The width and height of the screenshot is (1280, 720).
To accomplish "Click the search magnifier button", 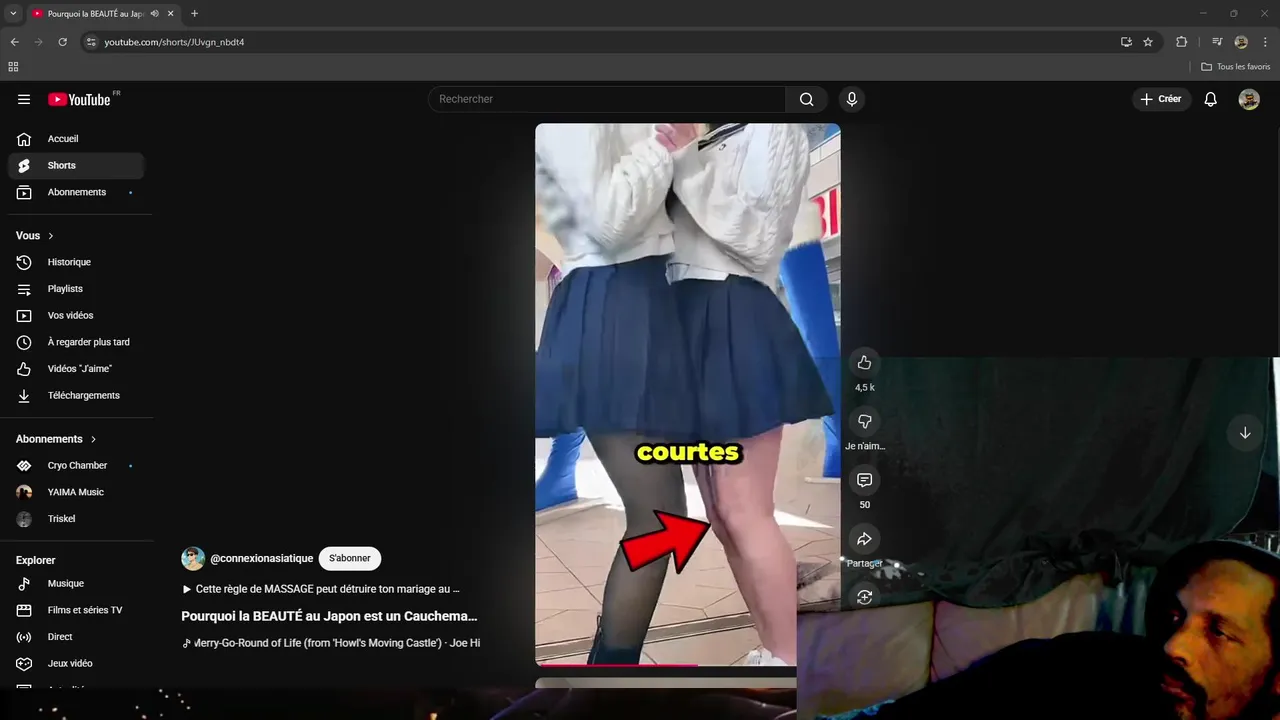I will pyautogui.click(x=806, y=99).
